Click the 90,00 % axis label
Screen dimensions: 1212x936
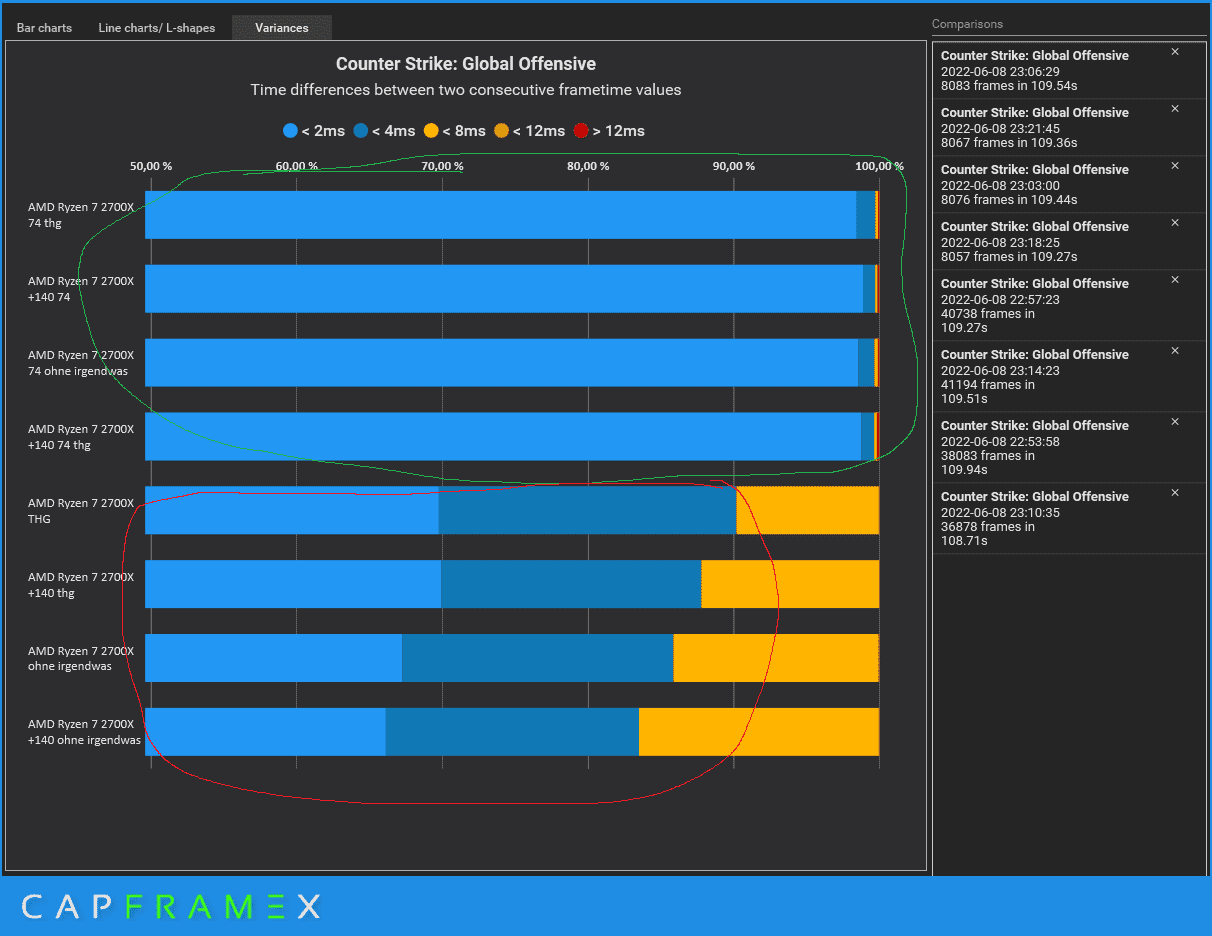coord(734,166)
